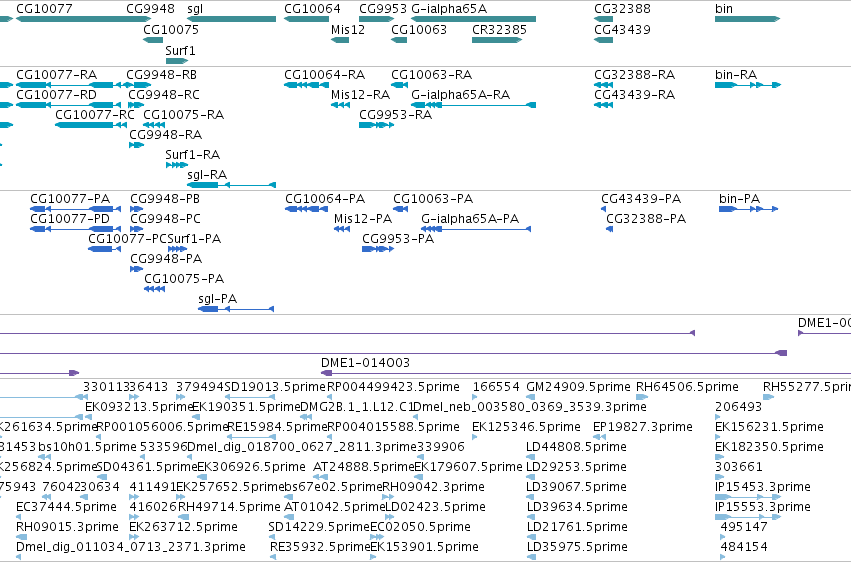This screenshot has height=562, width=851.
Task: Click the CG10075 gene feature
Action: click(153, 40)
